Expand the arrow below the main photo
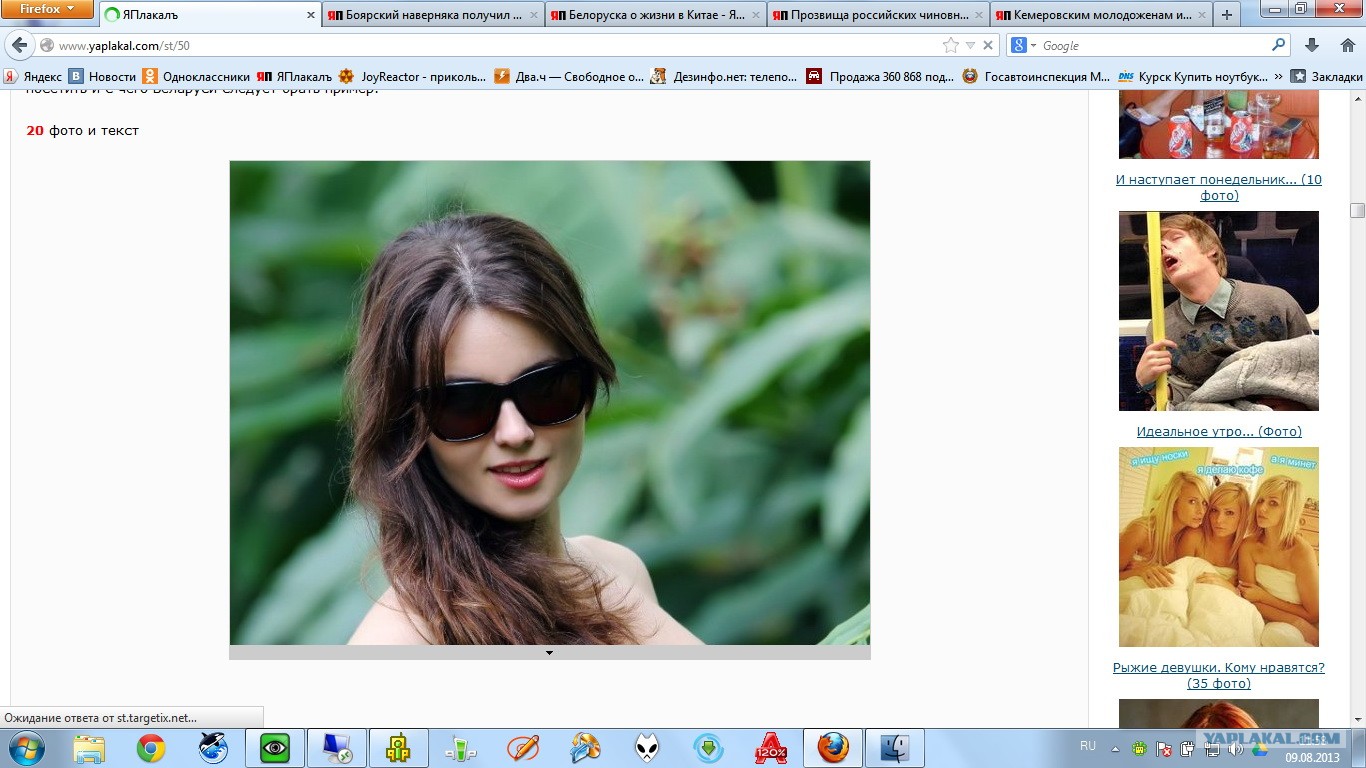This screenshot has width=1366, height=768. (x=549, y=653)
